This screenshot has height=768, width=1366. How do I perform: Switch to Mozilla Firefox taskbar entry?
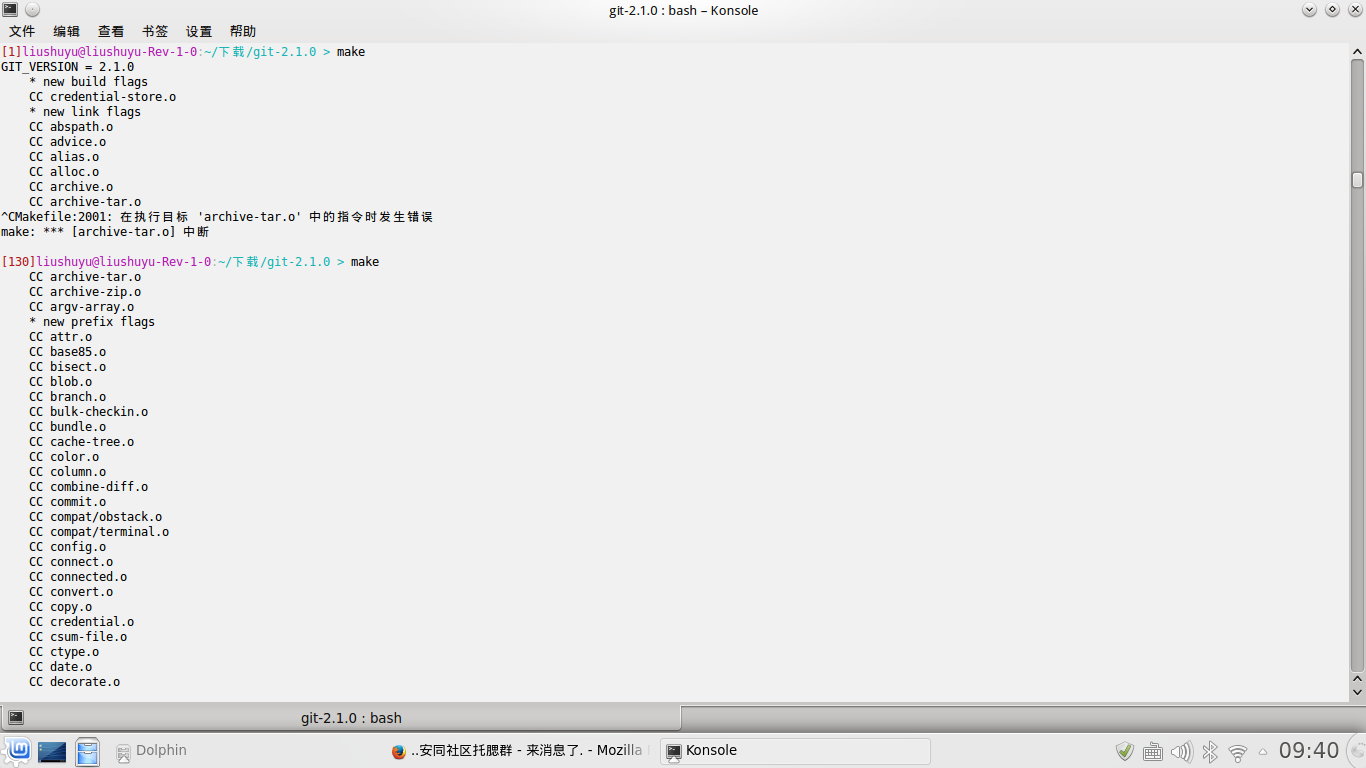pos(518,751)
